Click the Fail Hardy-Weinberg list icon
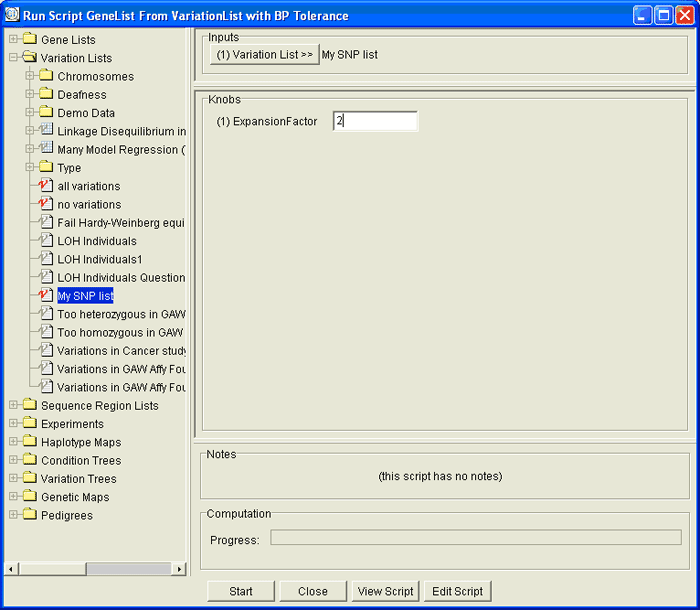 [x=45, y=222]
